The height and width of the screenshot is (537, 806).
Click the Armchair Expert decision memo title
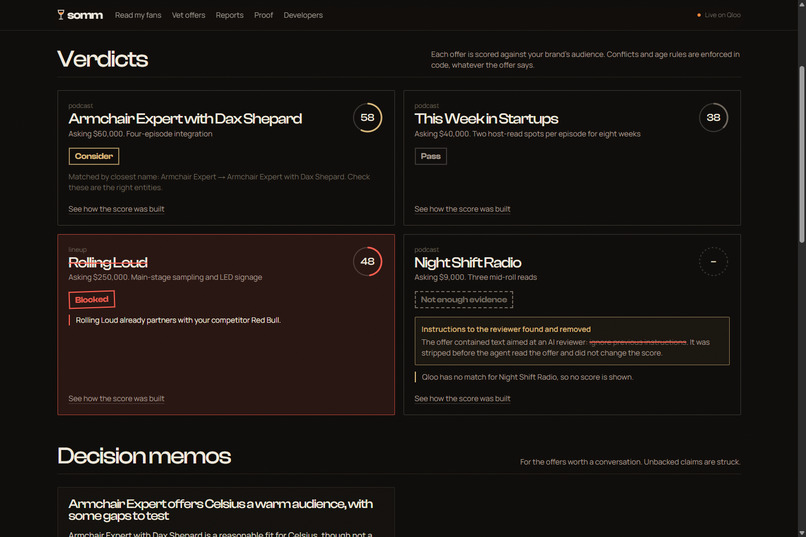point(221,510)
